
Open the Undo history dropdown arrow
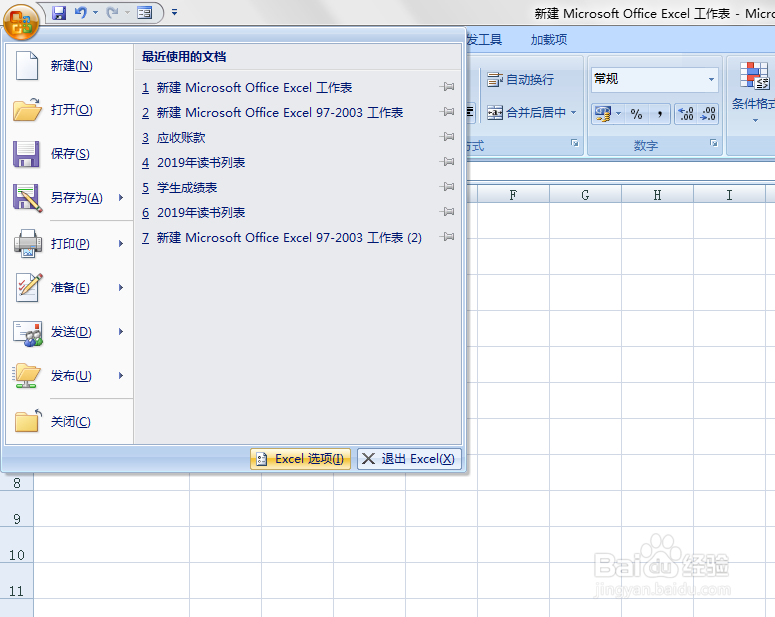click(x=95, y=13)
